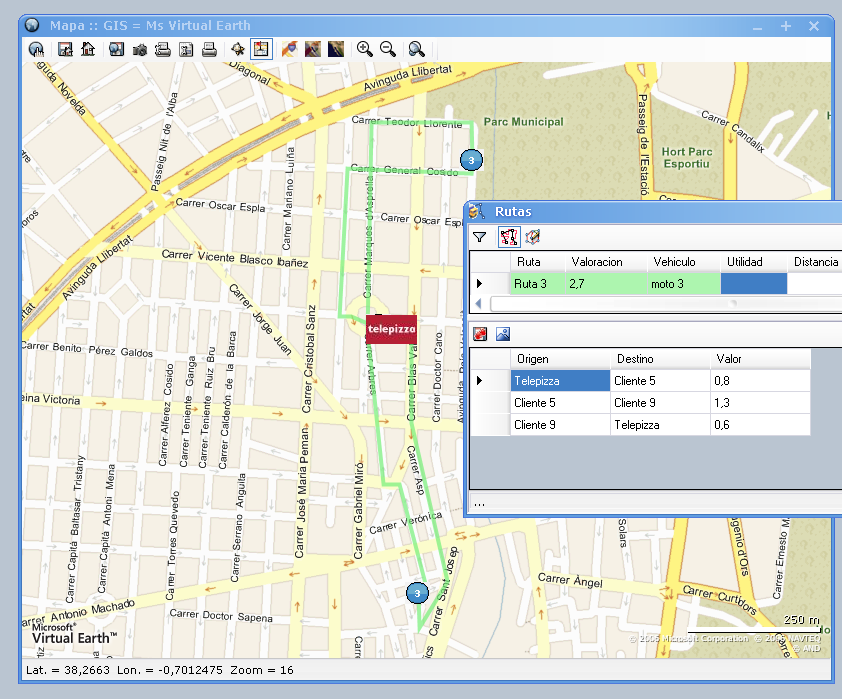Click the picture icon above Origen table

coord(503,334)
